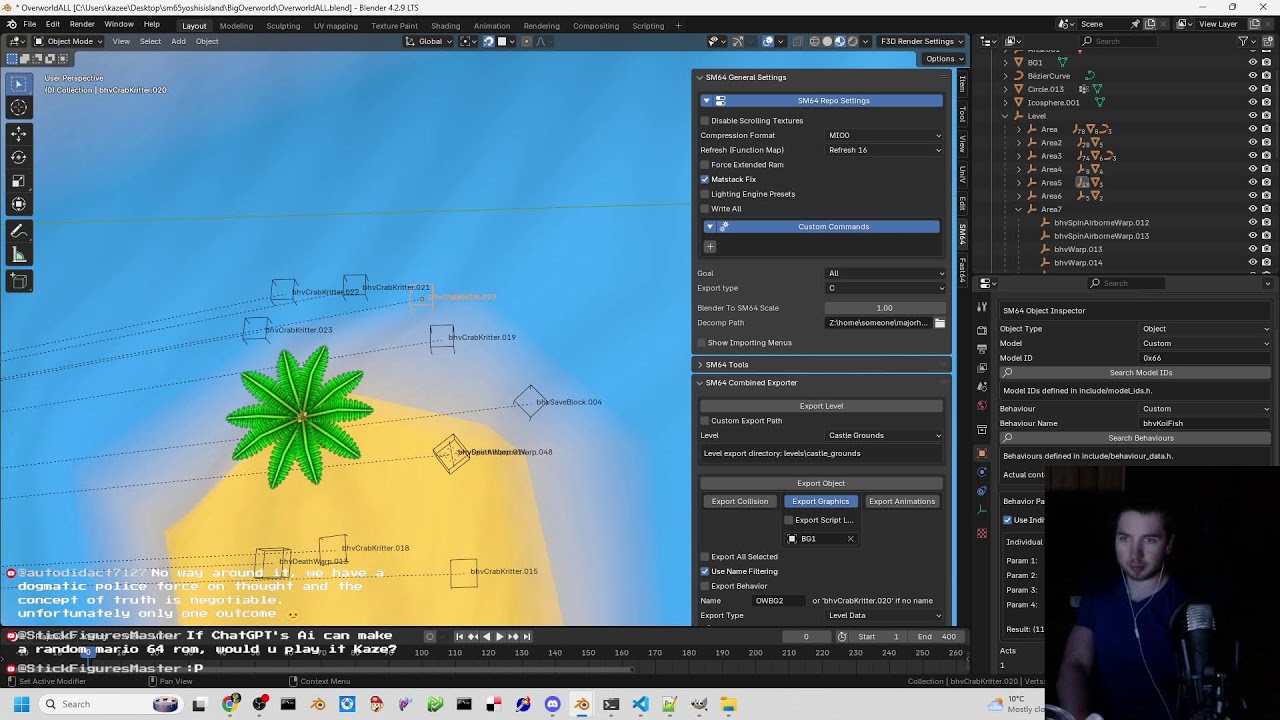Pick the Add Cube tool
The image size is (1280, 720).
pyautogui.click(x=19, y=282)
